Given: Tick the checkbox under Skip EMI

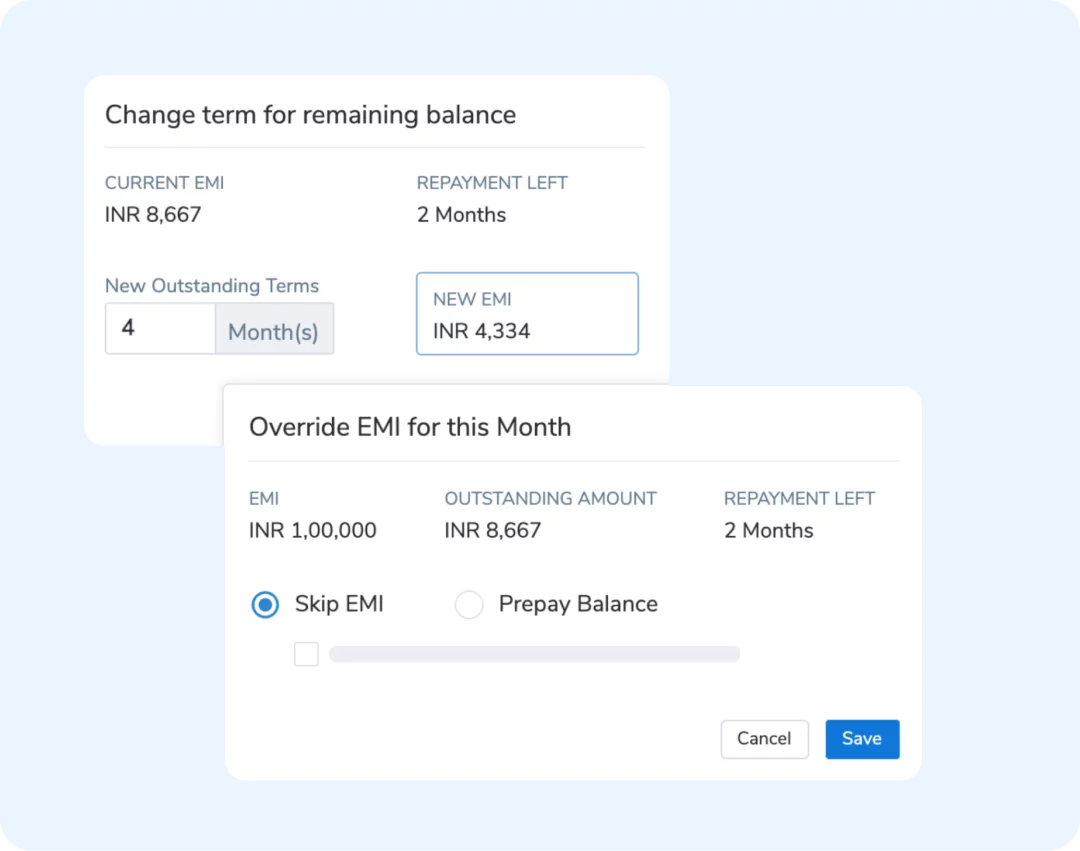Looking at the screenshot, I should click(307, 653).
